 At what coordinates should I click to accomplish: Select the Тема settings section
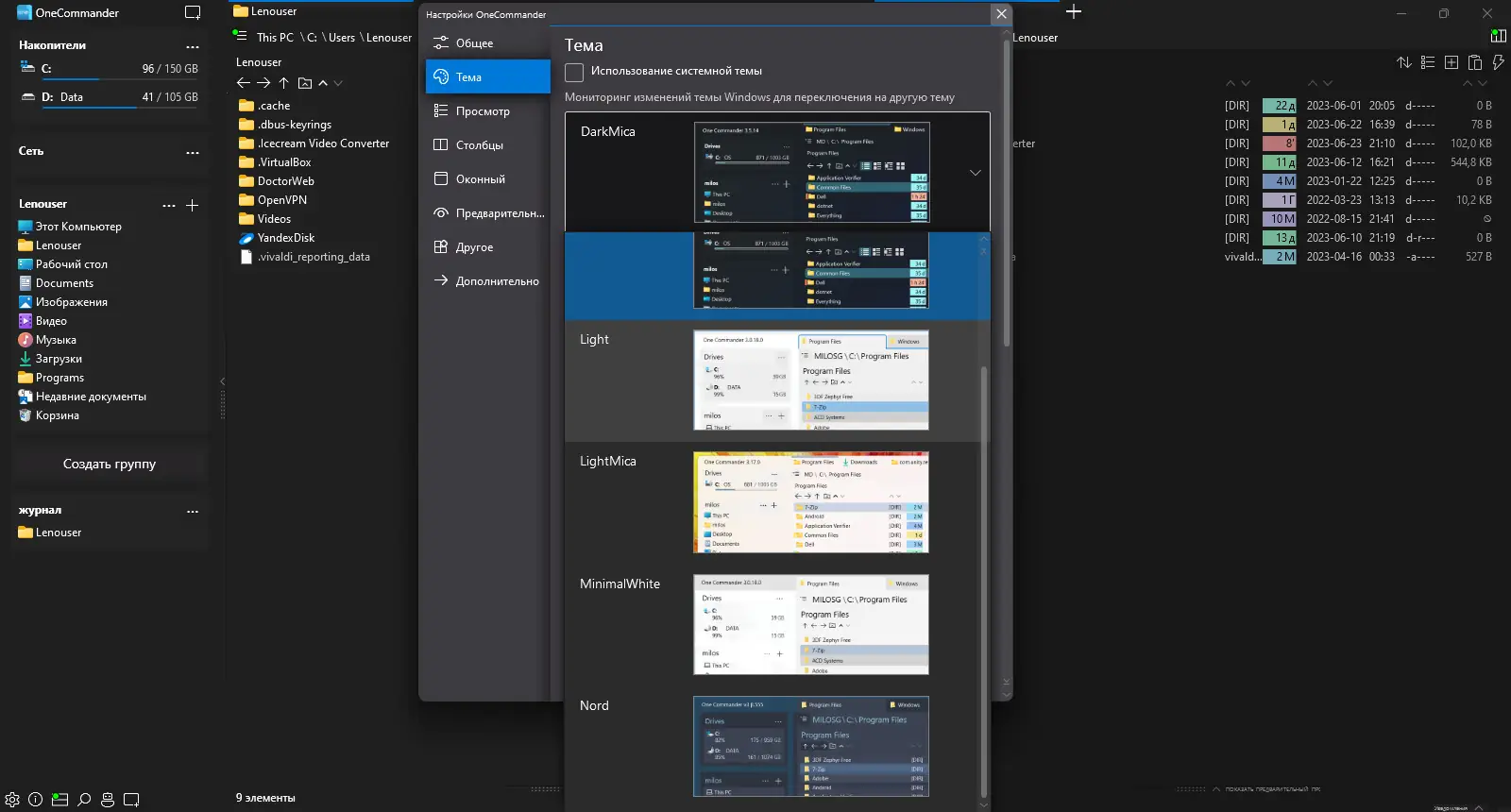[487, 77]
